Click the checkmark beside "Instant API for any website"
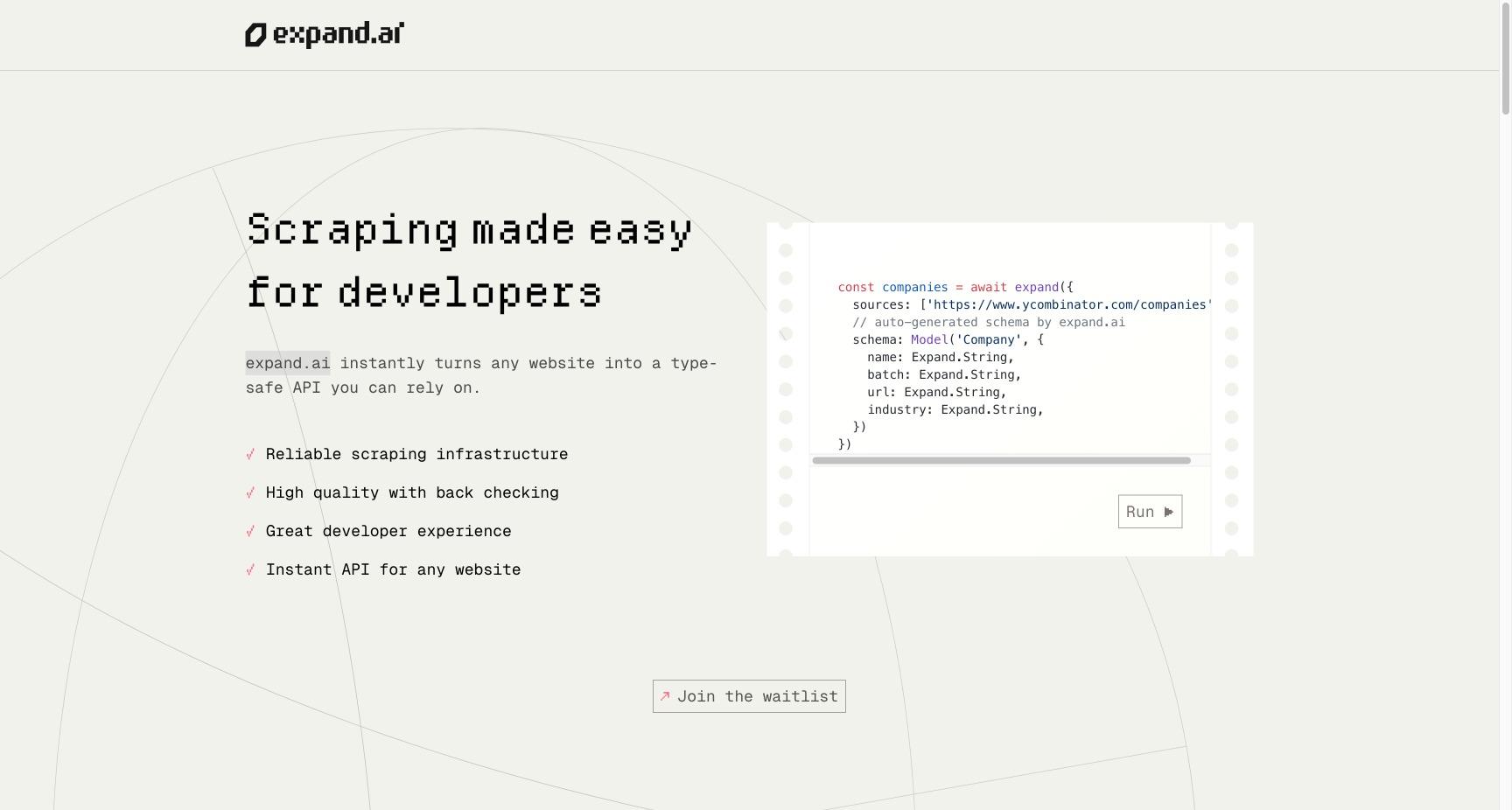Viewport: 1512px width, 810px height. pyautogui.click(x=252, y=569)
